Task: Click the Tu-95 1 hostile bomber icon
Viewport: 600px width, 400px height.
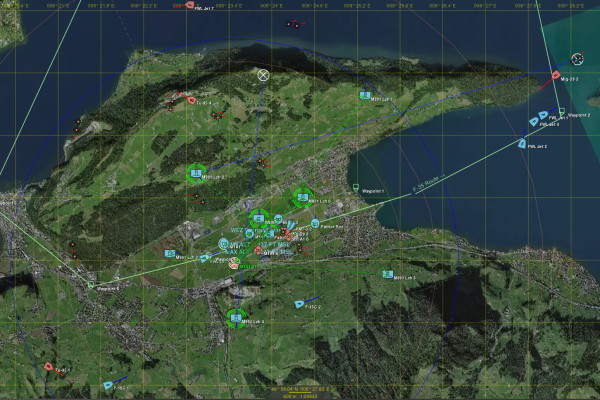Action: [x=48, y=367]
